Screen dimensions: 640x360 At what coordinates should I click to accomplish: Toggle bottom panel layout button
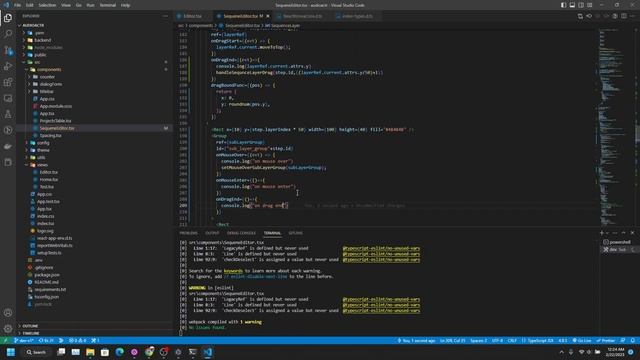(572, 5)
